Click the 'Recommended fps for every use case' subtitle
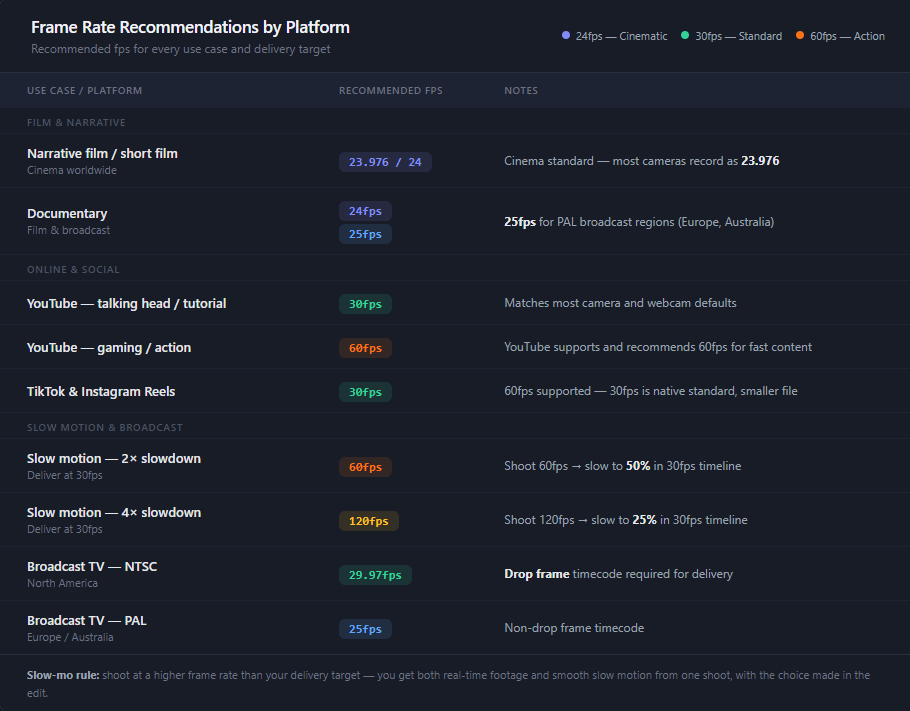 [x=180, y=49]
